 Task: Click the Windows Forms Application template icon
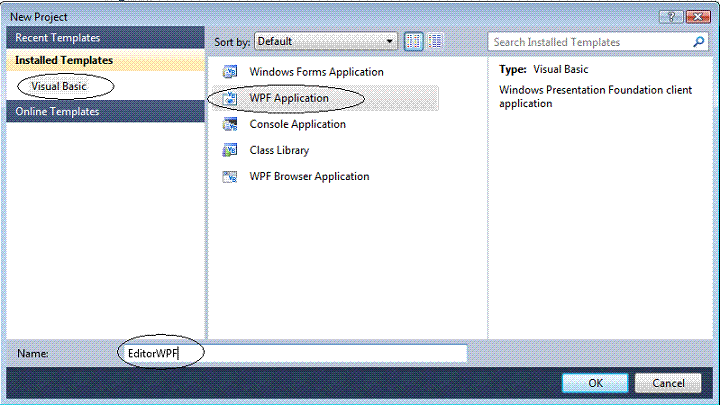(x=230, y=72)
